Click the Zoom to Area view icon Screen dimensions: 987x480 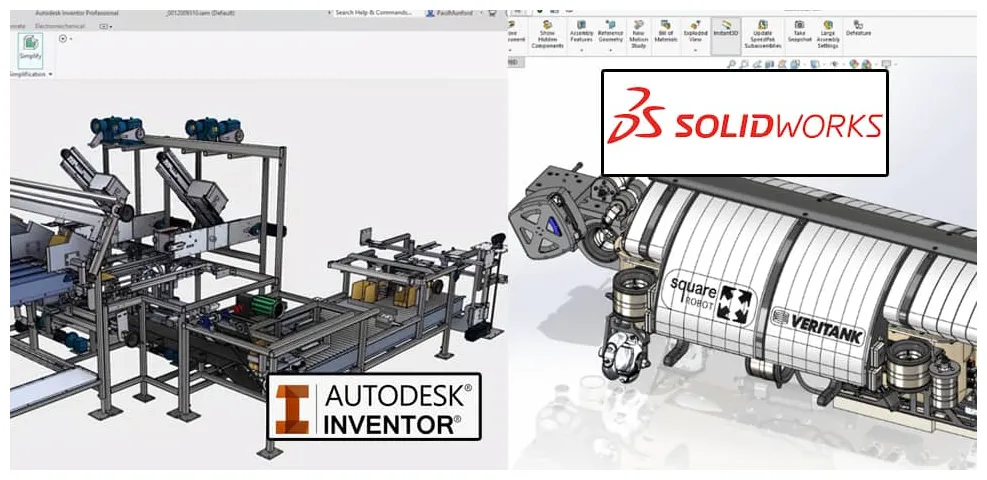pos(745,64)
